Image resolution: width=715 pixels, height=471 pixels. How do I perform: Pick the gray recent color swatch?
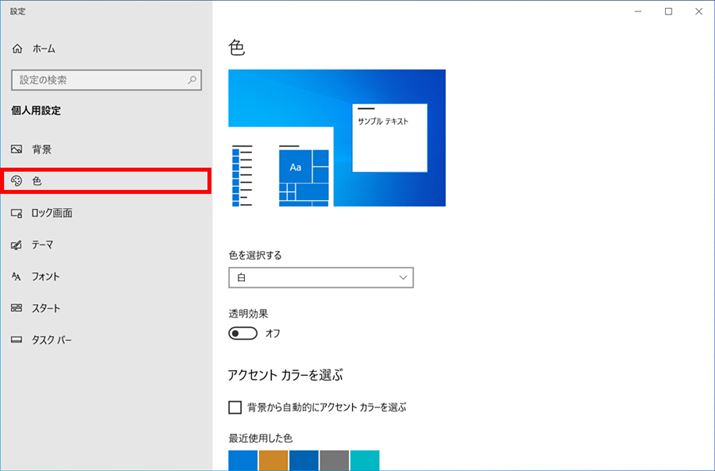pyautogui.click(x=334, y=461)
